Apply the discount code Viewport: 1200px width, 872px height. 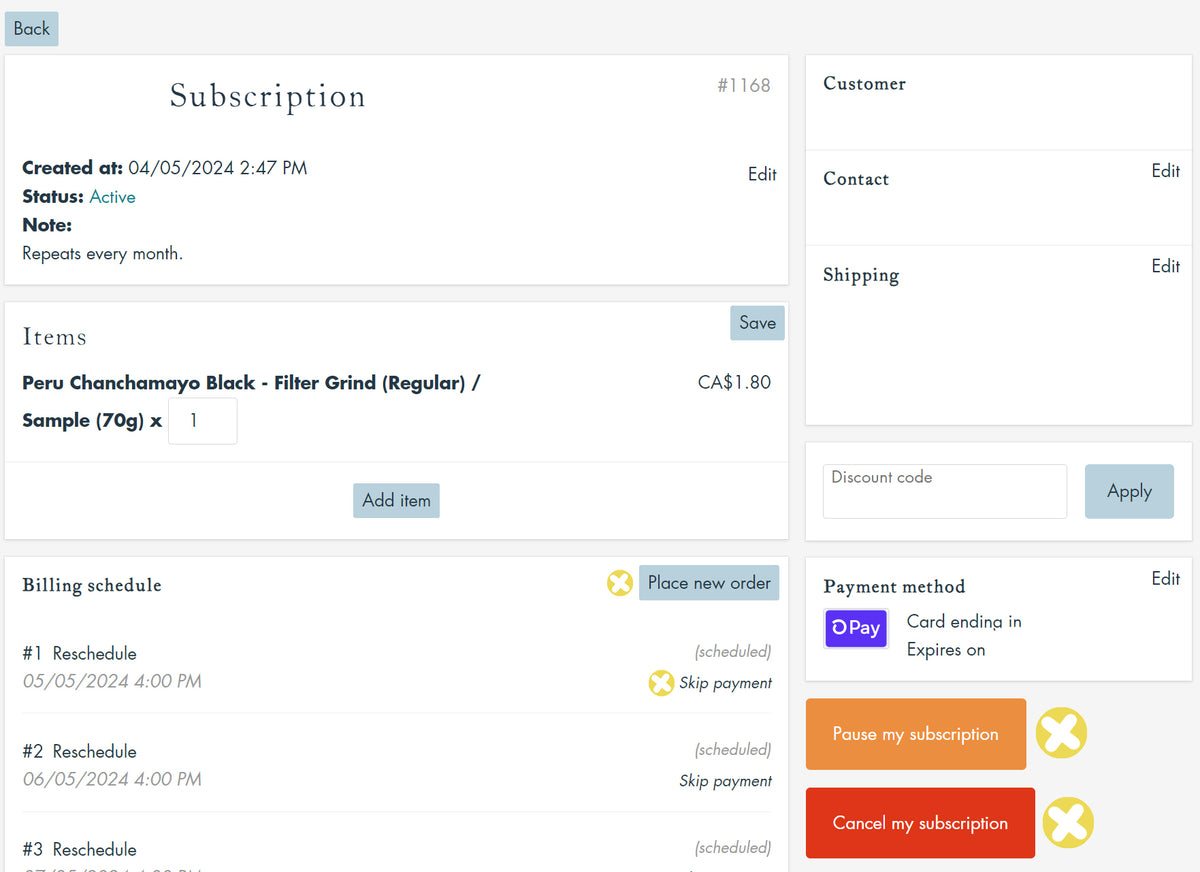tap(1129, 491)
